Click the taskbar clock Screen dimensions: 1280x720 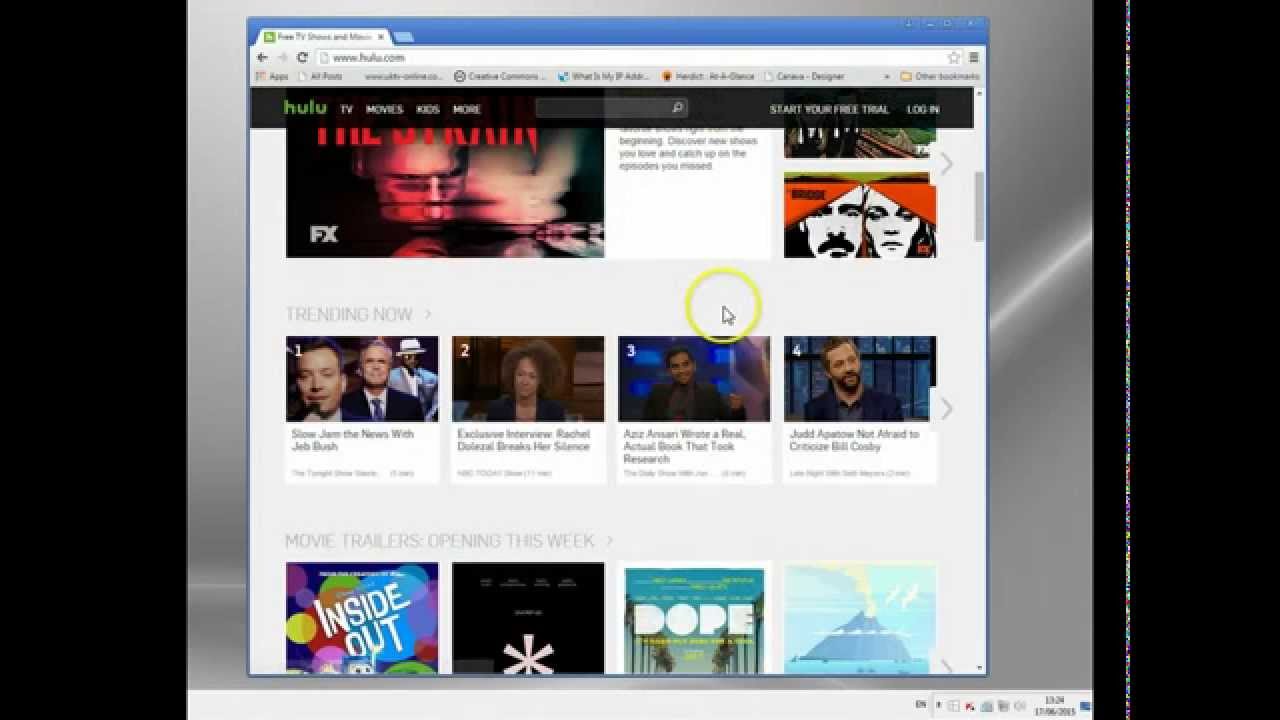pyautogui.click(x=1054, y=706)
